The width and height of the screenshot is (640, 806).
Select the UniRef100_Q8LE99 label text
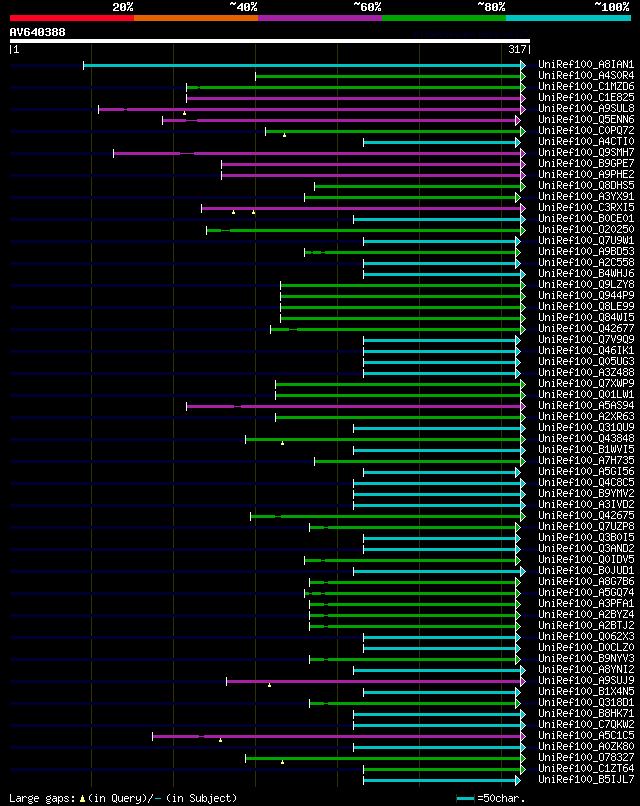pos(586,306)
